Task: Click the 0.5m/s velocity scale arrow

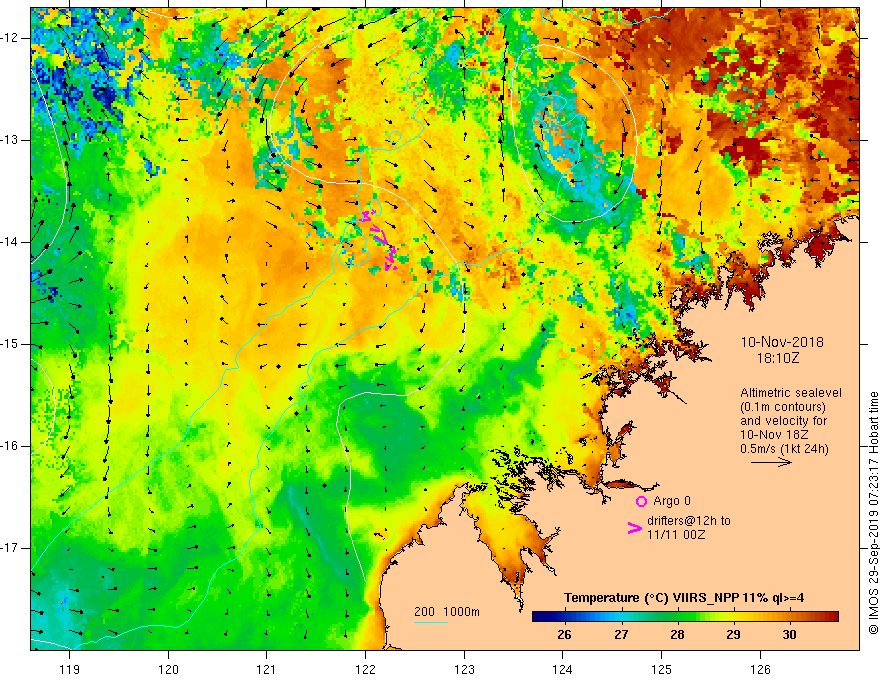Action: (x=771, y=462)
